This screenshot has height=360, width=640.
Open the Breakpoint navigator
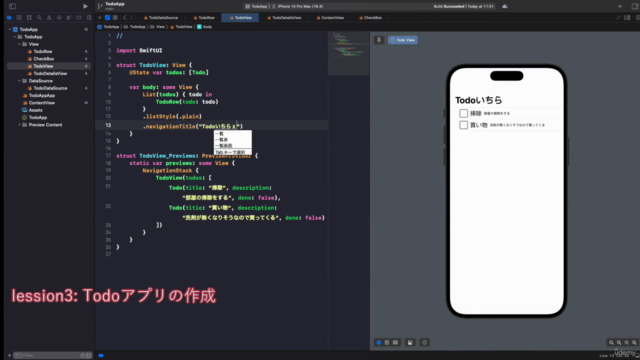tap(79, 18)
